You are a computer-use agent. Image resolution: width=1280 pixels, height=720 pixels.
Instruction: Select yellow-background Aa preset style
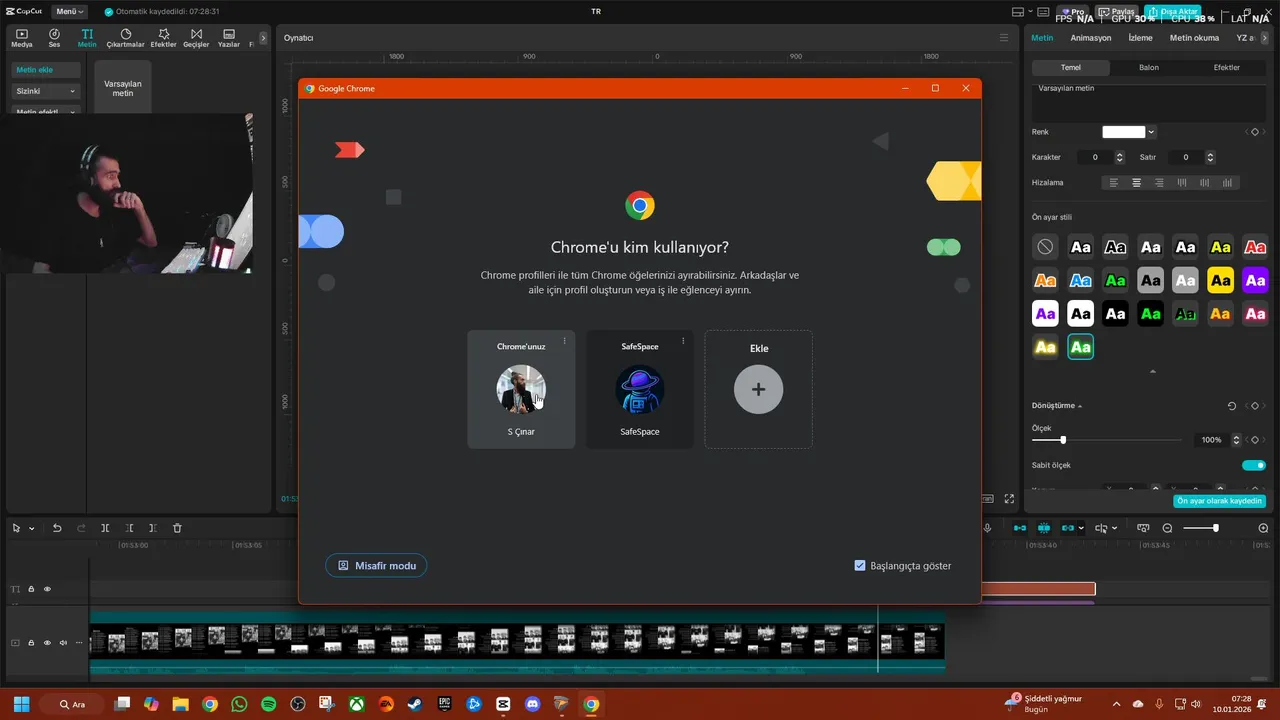[x=1220, y=281]
